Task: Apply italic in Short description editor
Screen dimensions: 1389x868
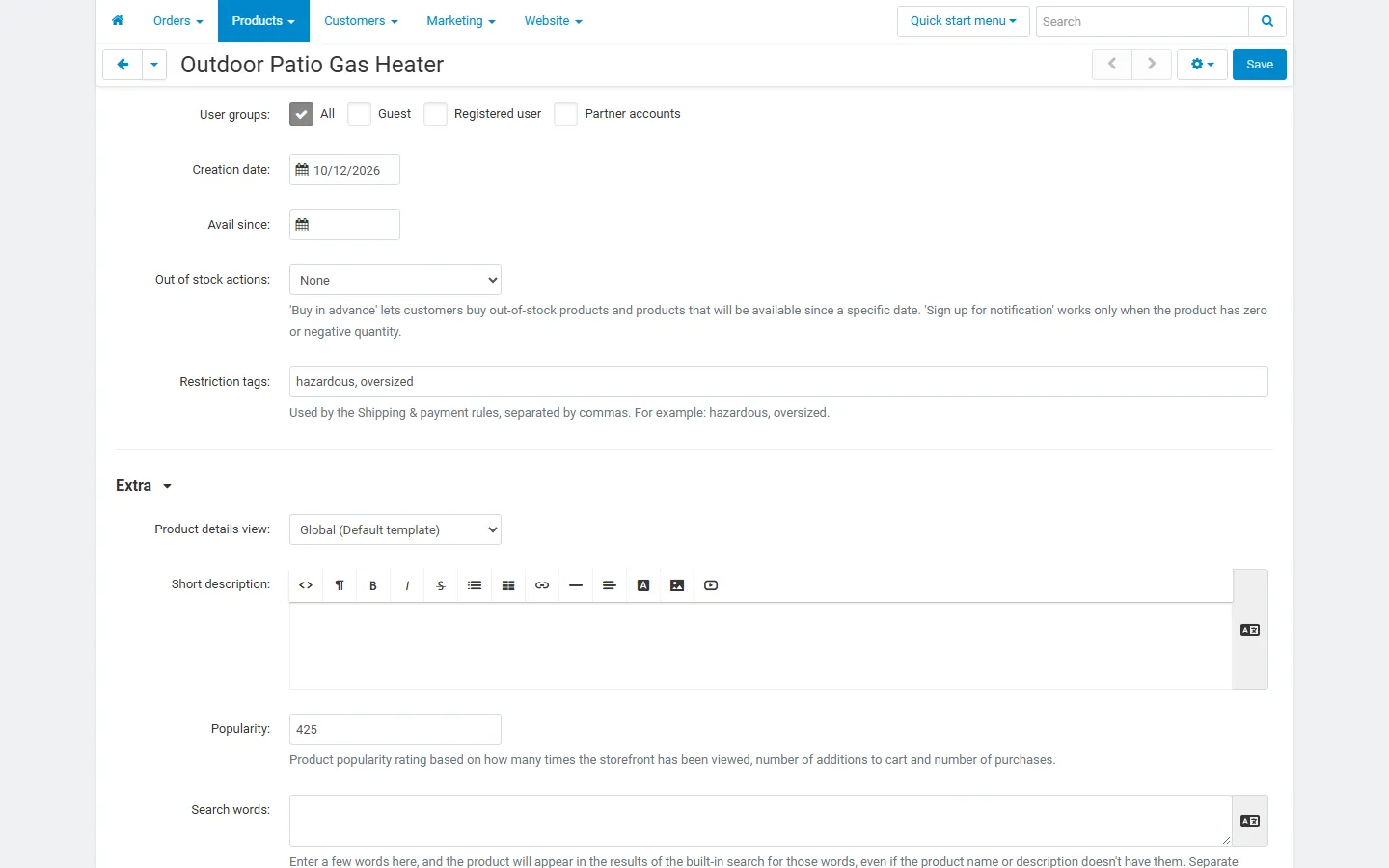Action: coord(407,585)
